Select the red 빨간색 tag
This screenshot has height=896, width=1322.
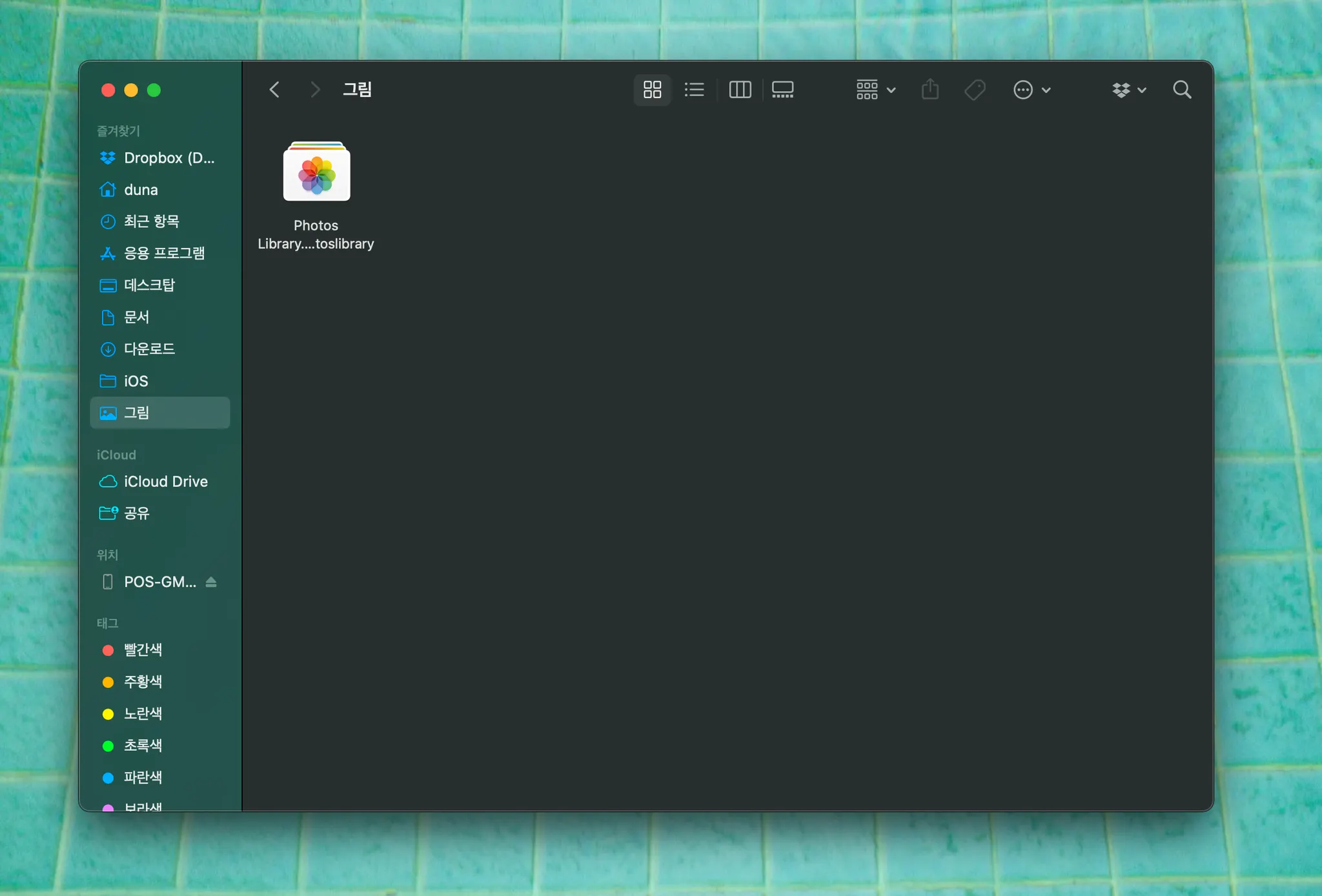[142, 650]
